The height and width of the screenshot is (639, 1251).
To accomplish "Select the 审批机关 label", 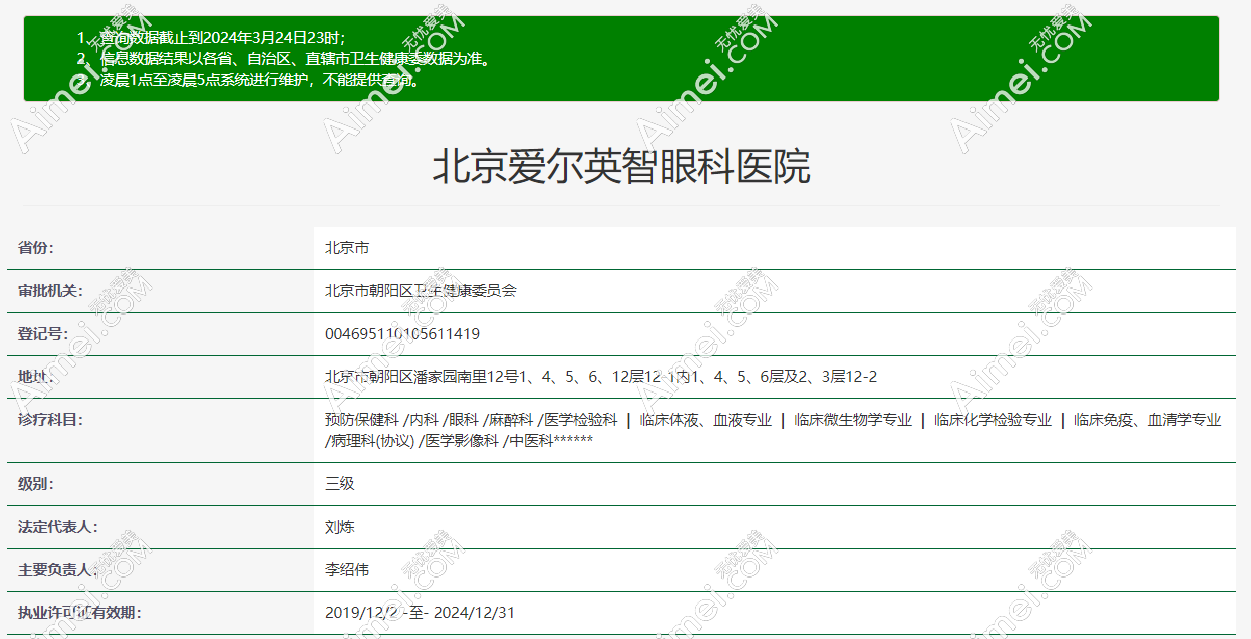I will tap(50, 291).
